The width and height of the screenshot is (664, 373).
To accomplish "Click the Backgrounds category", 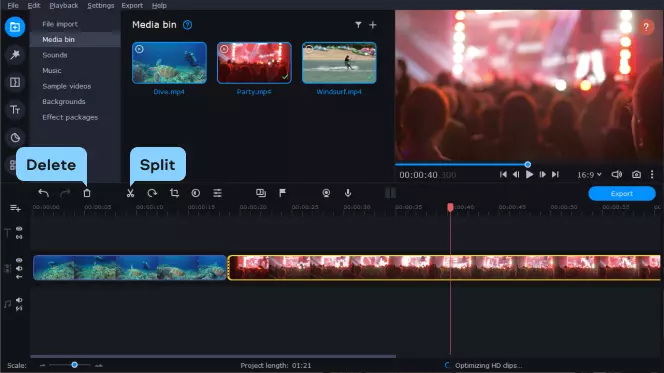I will click(64, 102).
